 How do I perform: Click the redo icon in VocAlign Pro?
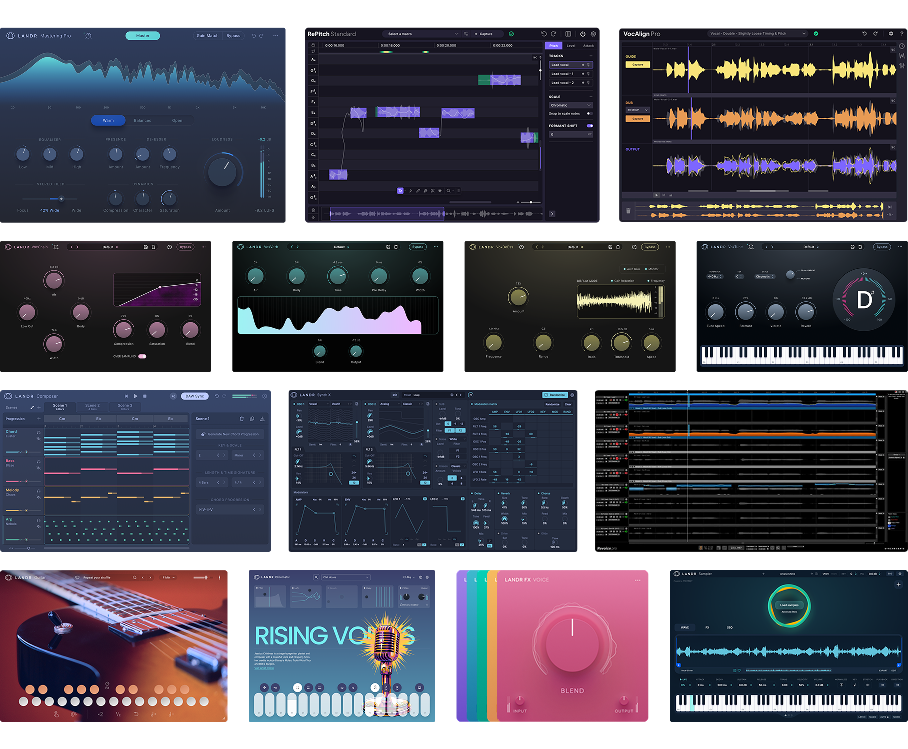[x=875, y=34]
